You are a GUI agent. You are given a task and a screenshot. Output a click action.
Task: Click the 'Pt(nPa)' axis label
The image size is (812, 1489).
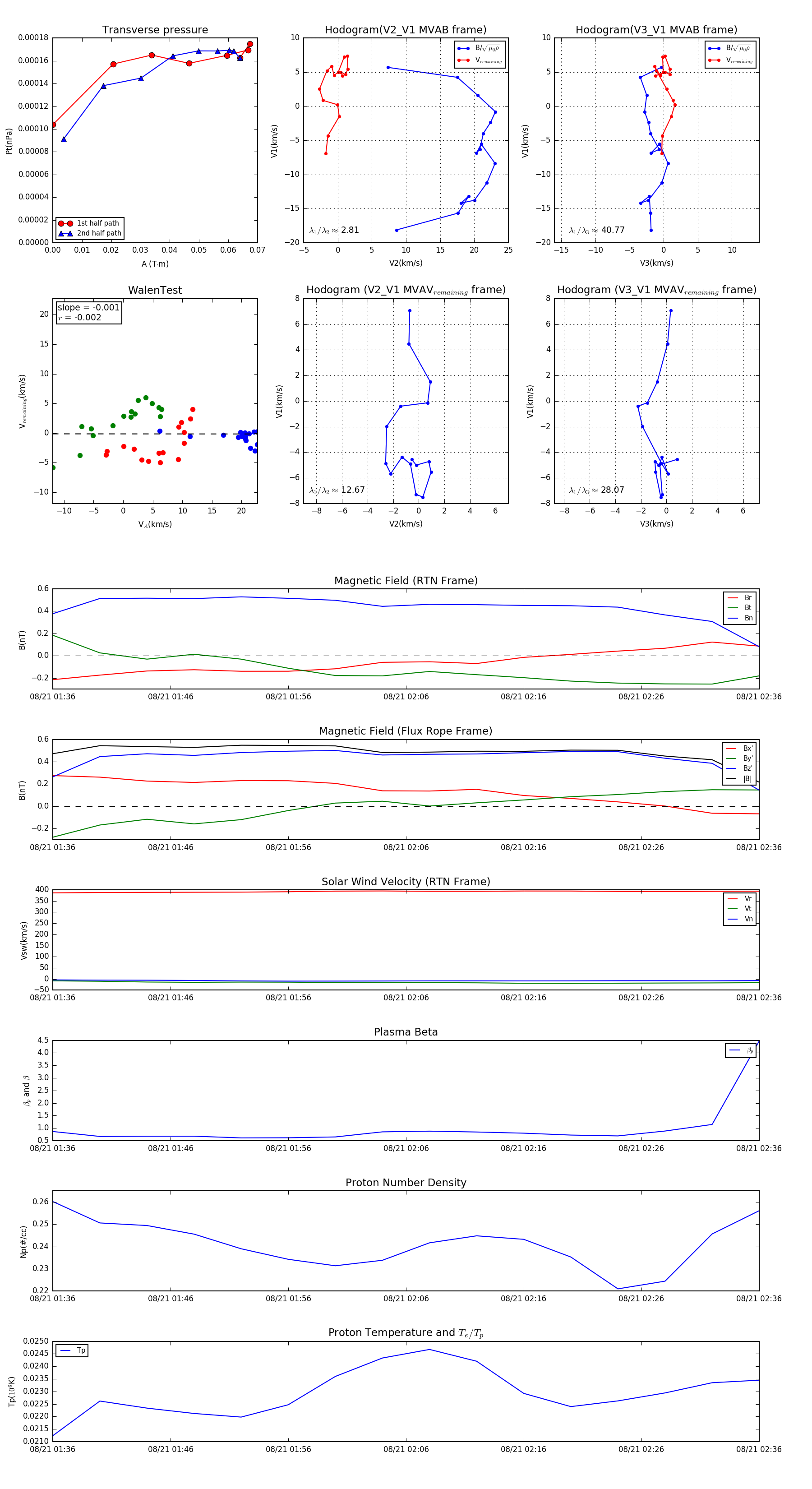coord(9,141)
